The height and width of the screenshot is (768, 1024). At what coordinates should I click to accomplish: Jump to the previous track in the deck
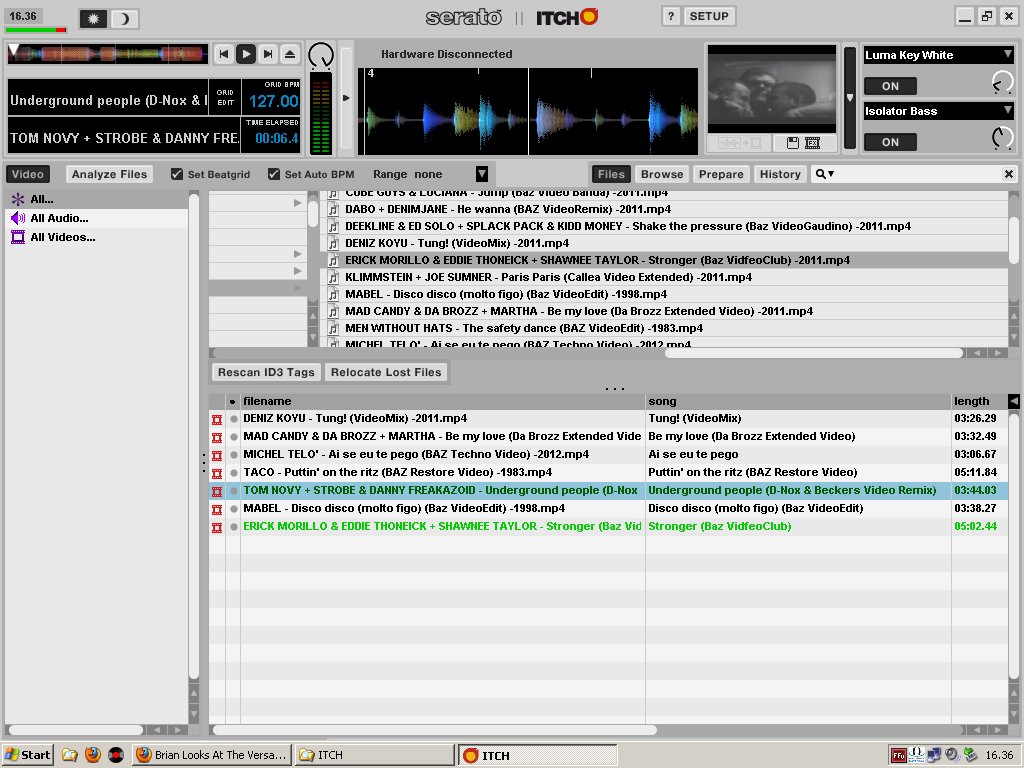[223, 54]
